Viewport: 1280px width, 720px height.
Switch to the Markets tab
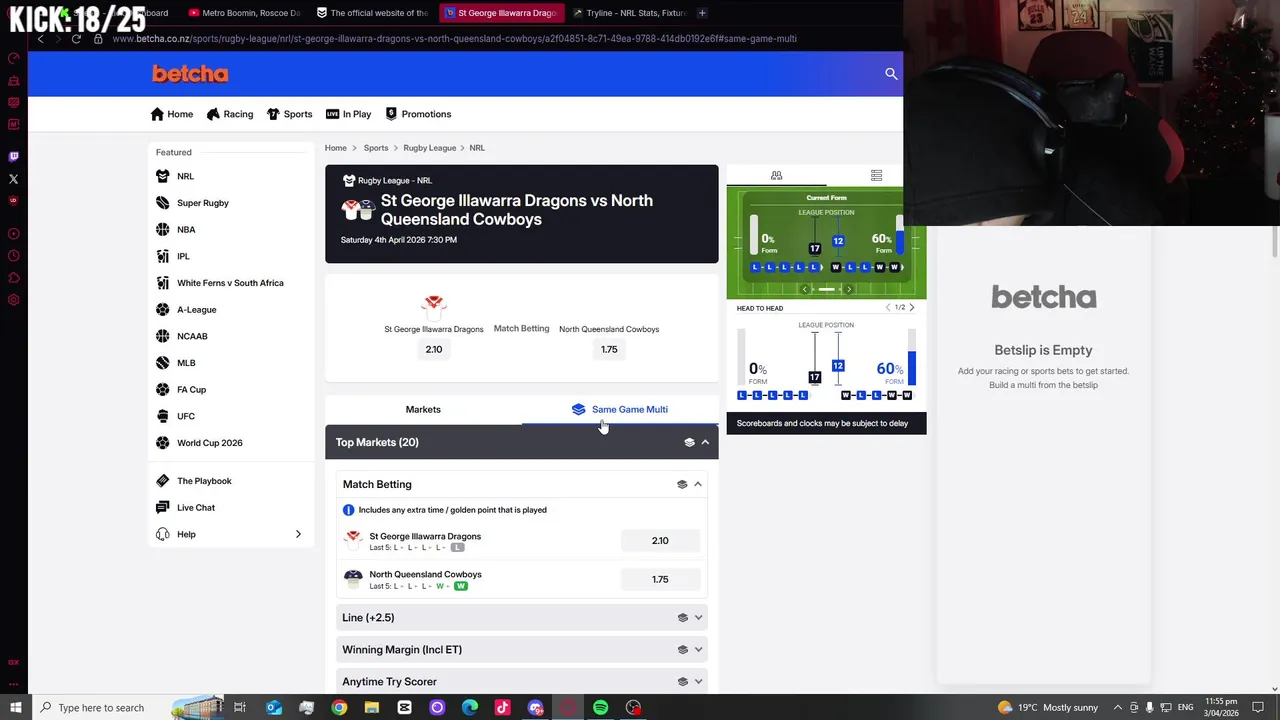(423, 410)
